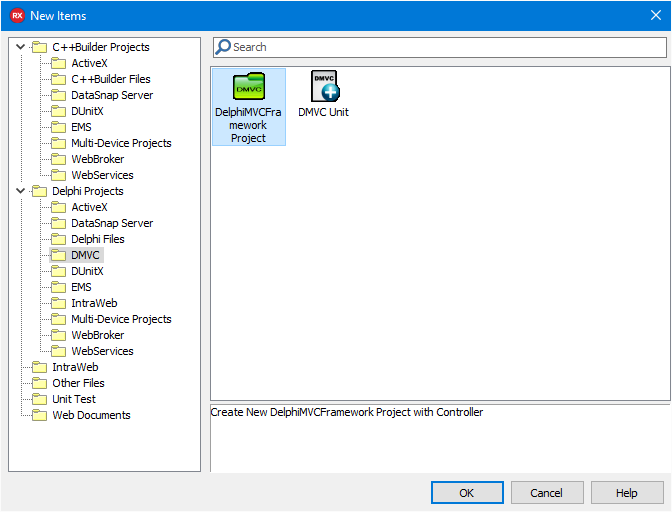
Task: Open Help for New Items
Action: coord(627,493)
